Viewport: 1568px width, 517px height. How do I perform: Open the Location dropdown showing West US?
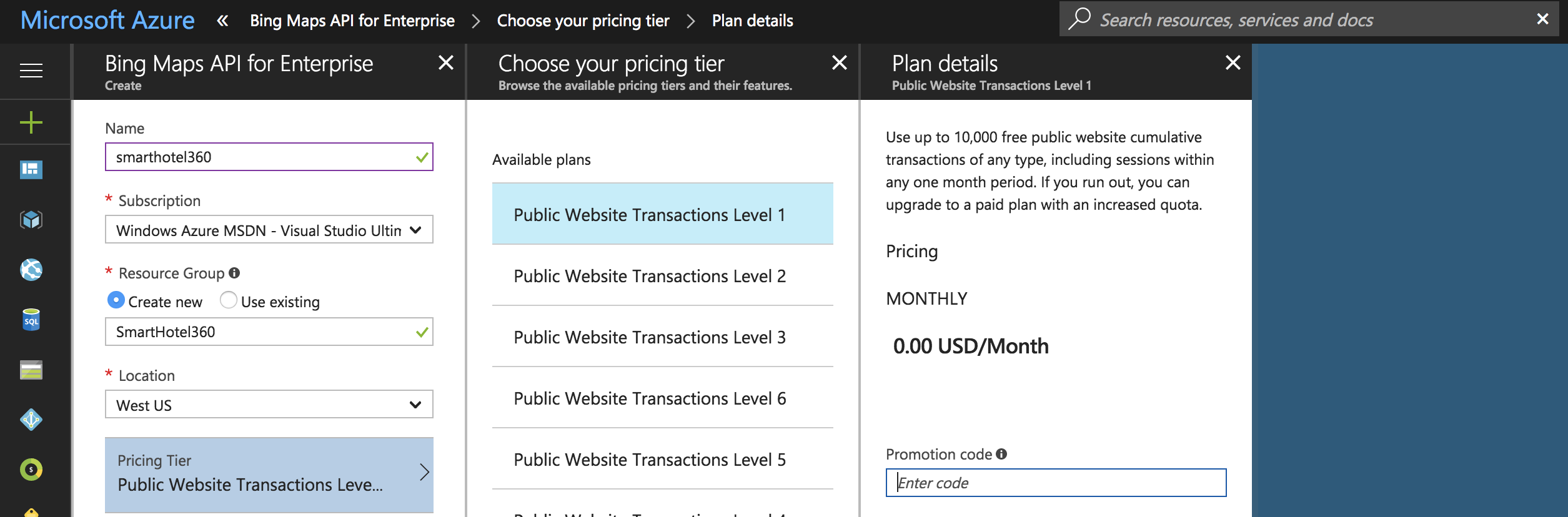(x=269, y=405)
